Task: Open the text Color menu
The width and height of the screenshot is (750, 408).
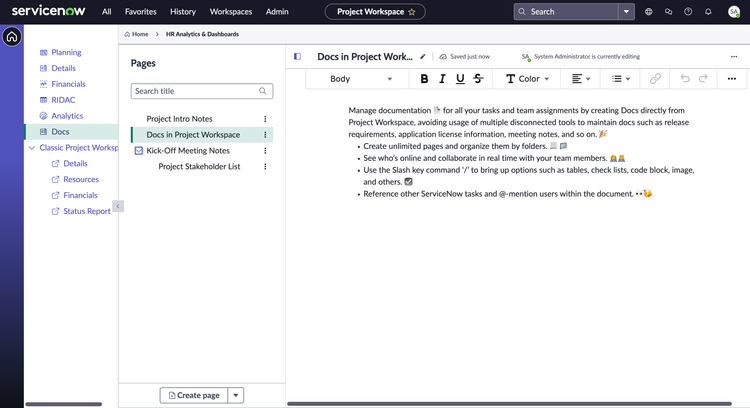Action: [528, 79]
